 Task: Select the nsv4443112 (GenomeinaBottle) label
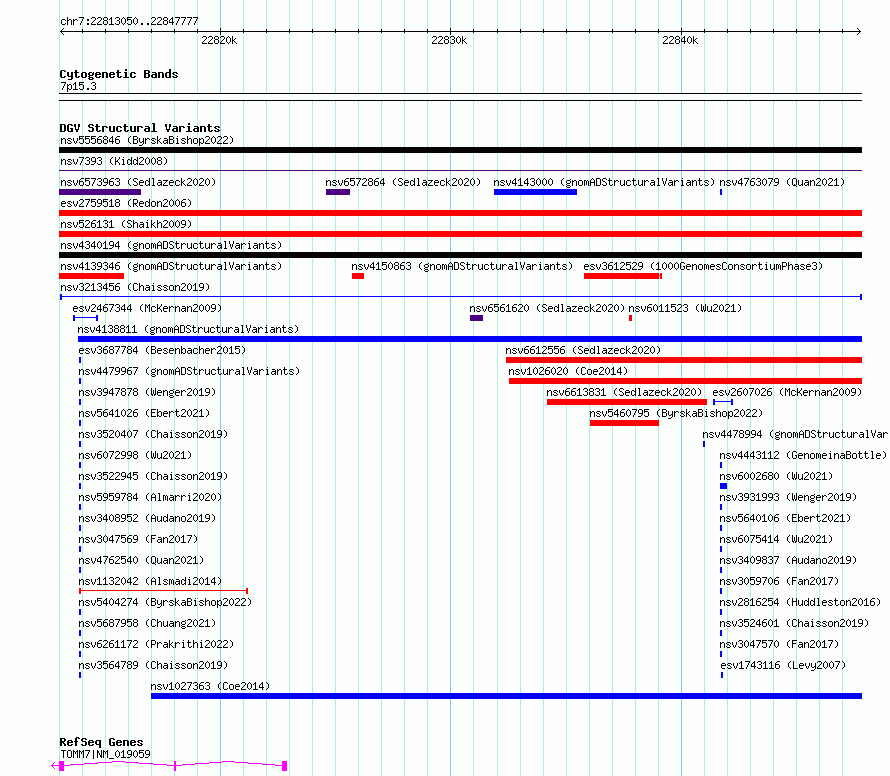[803, 455]
